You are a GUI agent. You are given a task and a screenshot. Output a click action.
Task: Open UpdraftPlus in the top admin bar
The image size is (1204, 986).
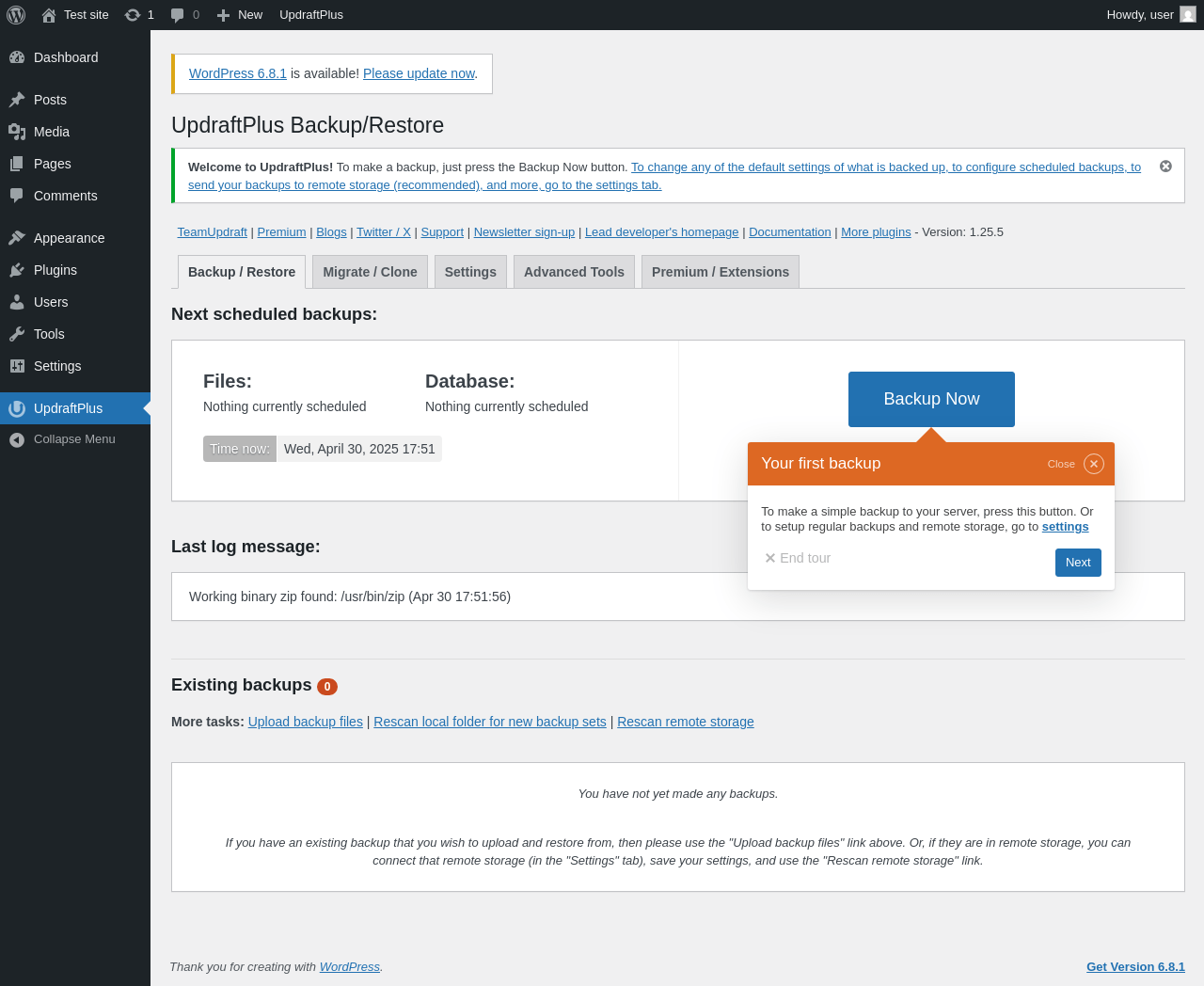coord(311,15)
